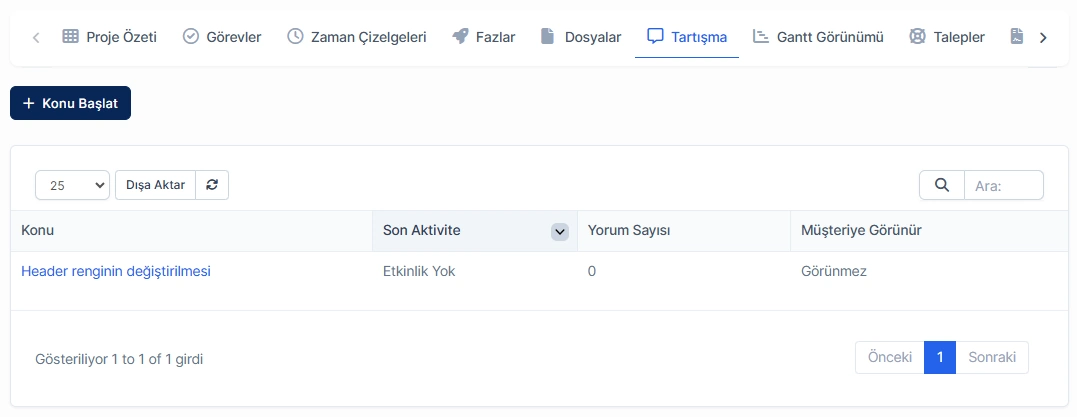
Task: Go to the Görevler tab
Action: (222, 37)
